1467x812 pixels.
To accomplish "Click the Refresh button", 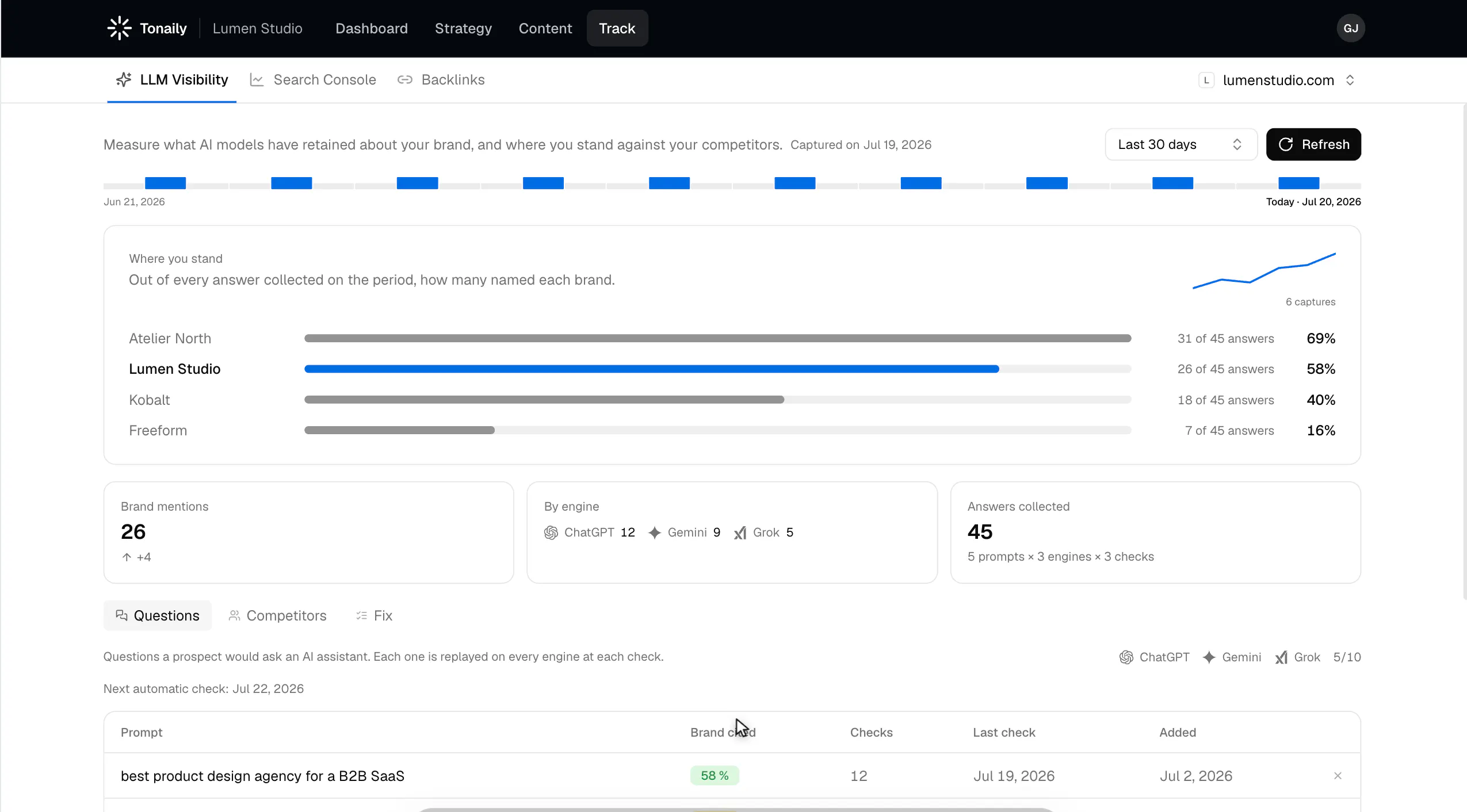I will tap(1313, 144).
